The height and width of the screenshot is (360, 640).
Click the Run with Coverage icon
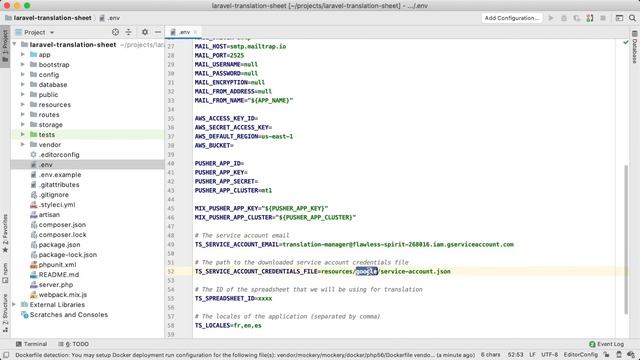tap(576, 18)
